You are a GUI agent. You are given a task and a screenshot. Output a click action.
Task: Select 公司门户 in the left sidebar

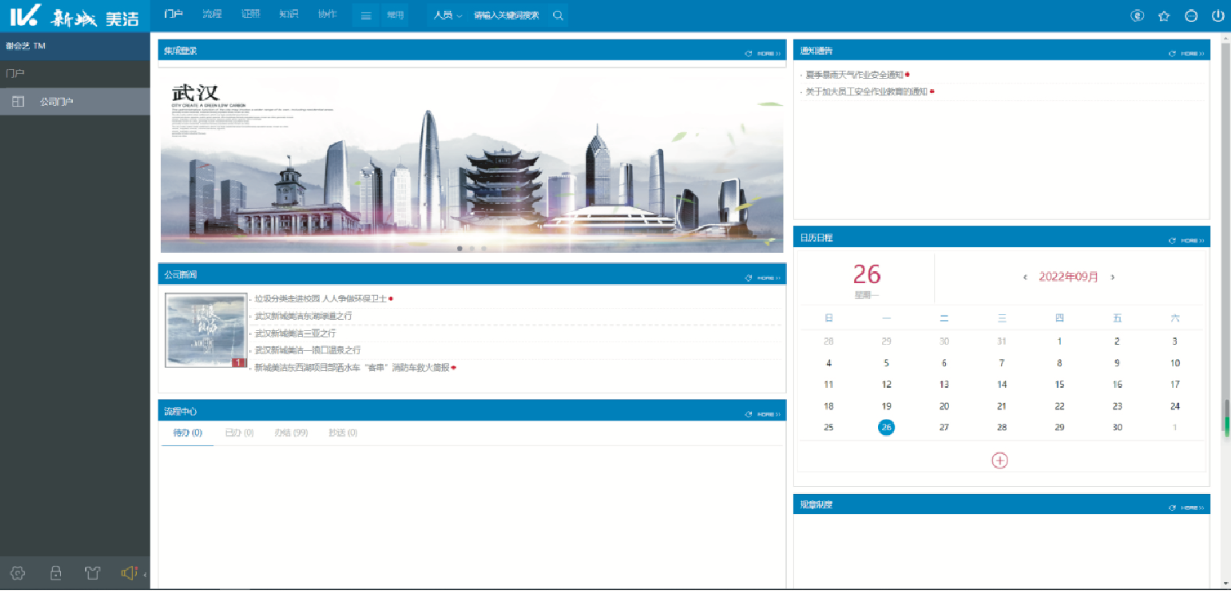(x=56, y=101)
